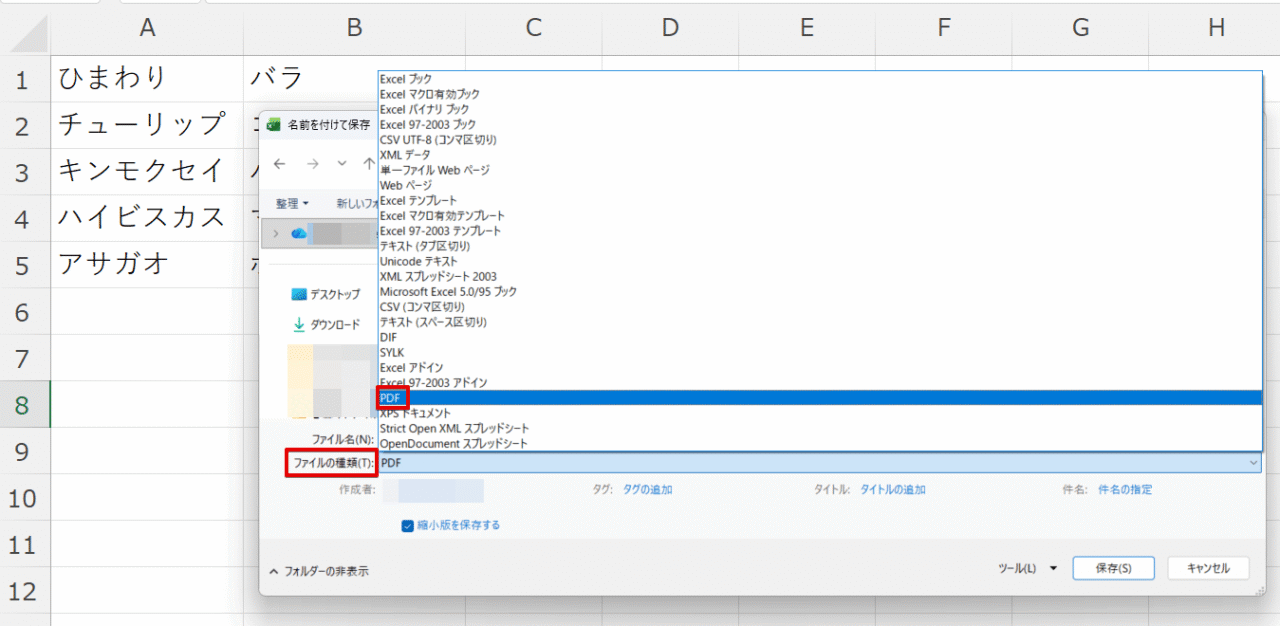Select cell A1 containing ひまわり
Image resolution: width=1280 pixels, height=626 pixels.
[x=147, y=78]
